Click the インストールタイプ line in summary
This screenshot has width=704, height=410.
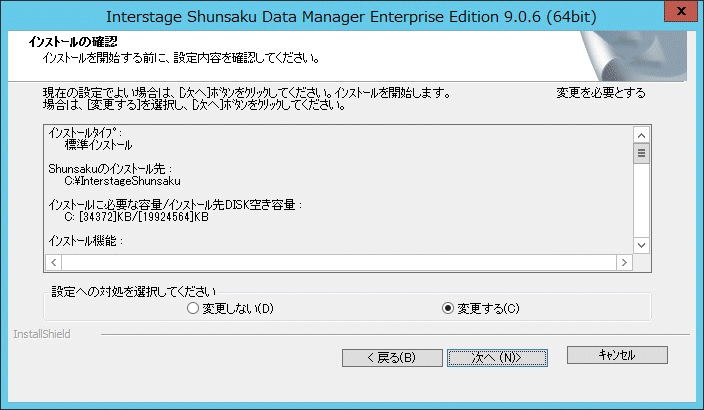point(85,133)
